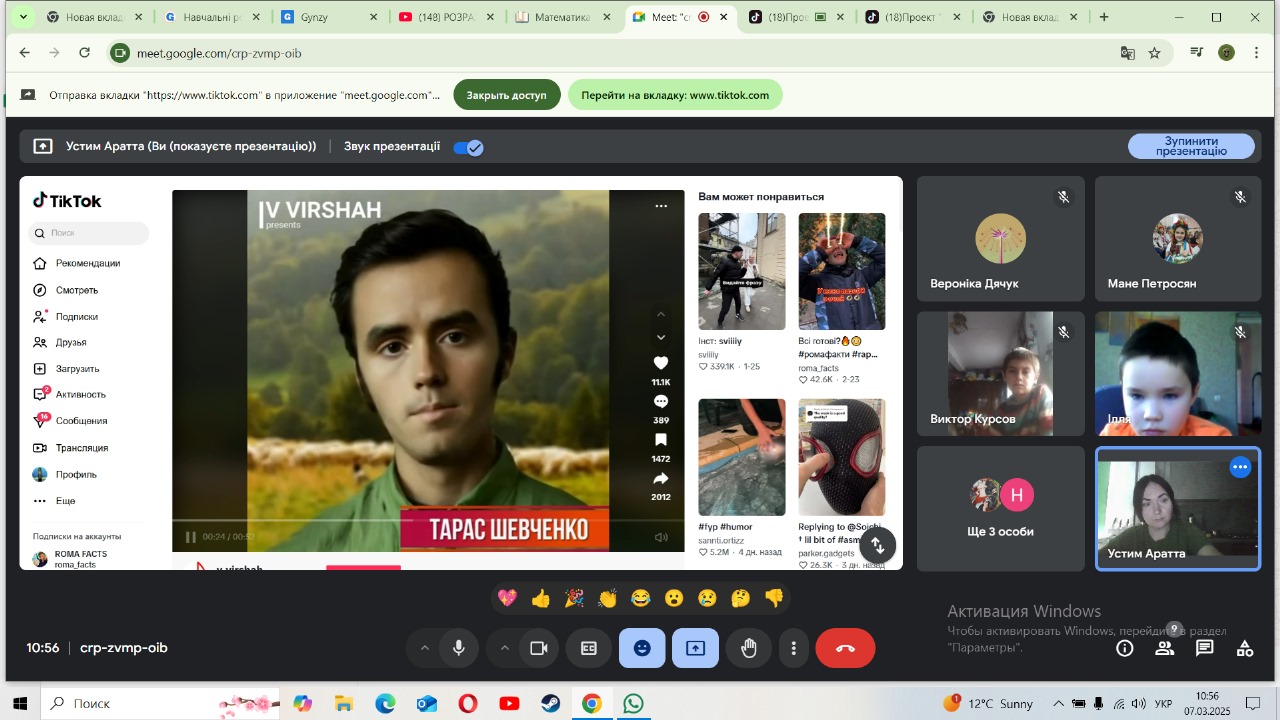The height and width of the screenshot is (720, 1280).
Task: Open Meet activities panel
Action: tap(1245, 648)
